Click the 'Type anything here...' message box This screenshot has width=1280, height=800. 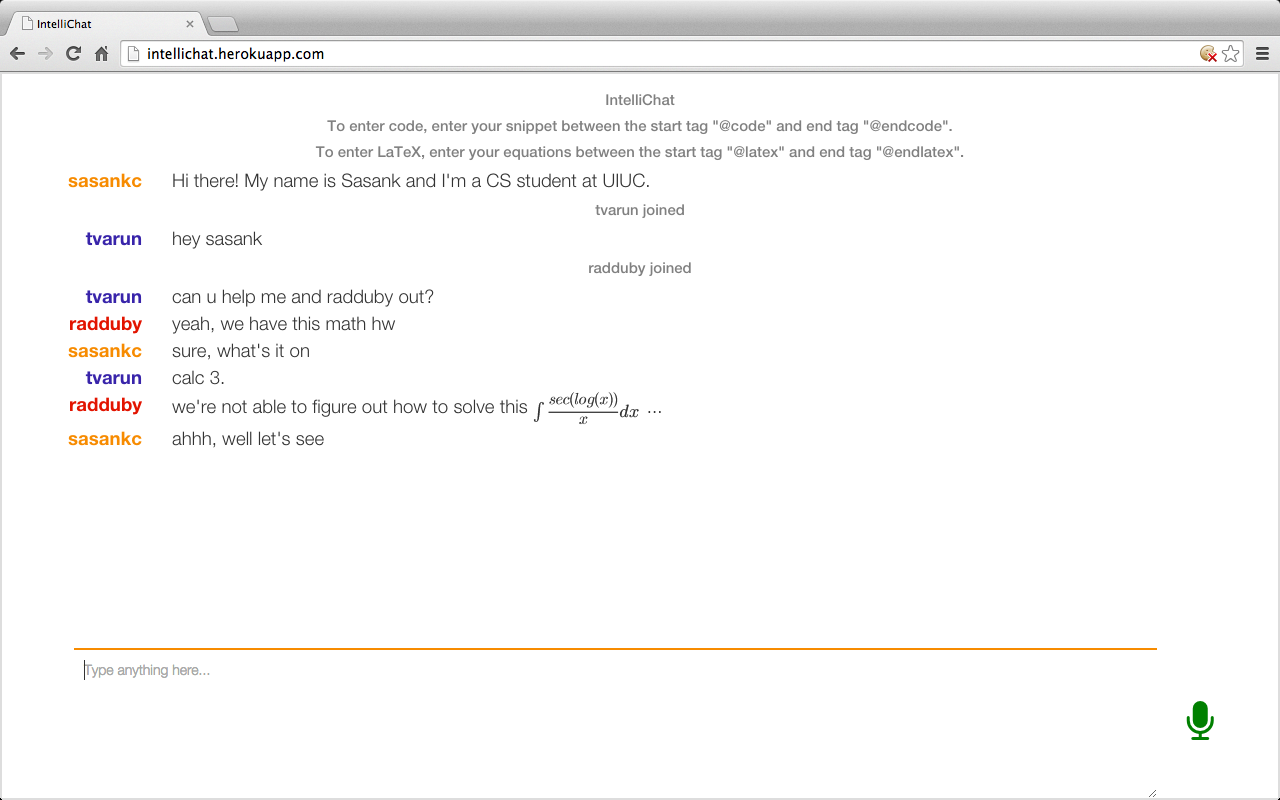pyautogui.click(x=615, y=724)
